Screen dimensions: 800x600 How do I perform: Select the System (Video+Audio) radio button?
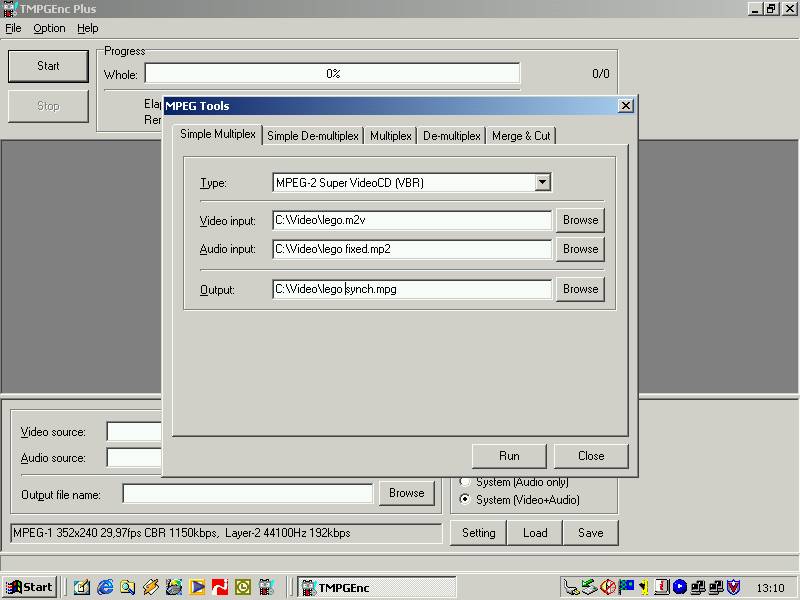pos(520,499)
